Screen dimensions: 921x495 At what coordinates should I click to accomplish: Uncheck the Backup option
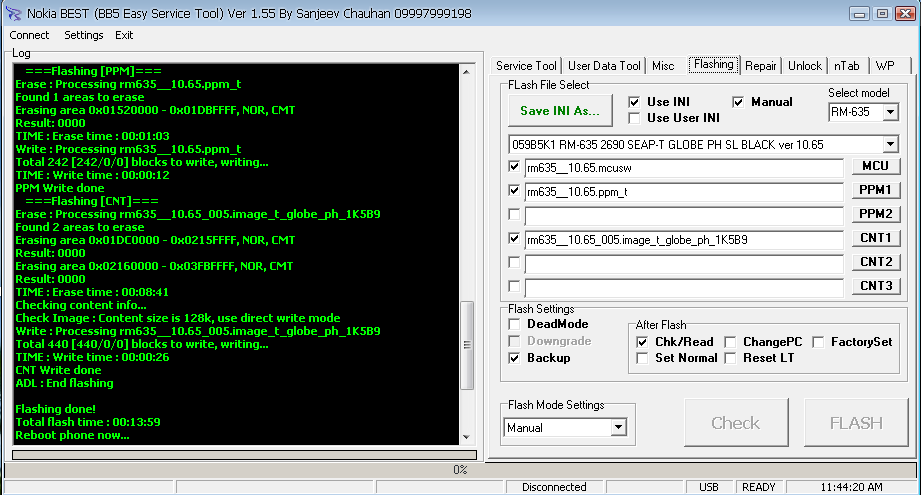515,358
